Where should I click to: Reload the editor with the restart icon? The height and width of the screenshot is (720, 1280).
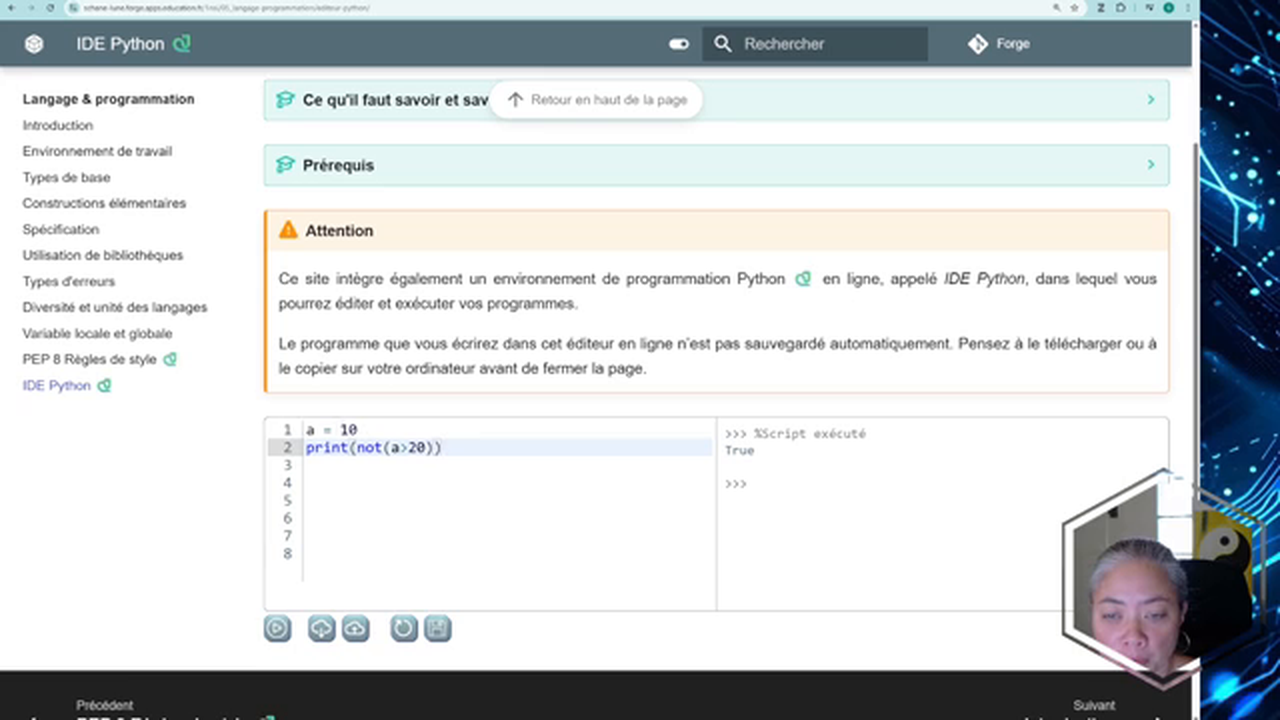click(x=403, y=628)
